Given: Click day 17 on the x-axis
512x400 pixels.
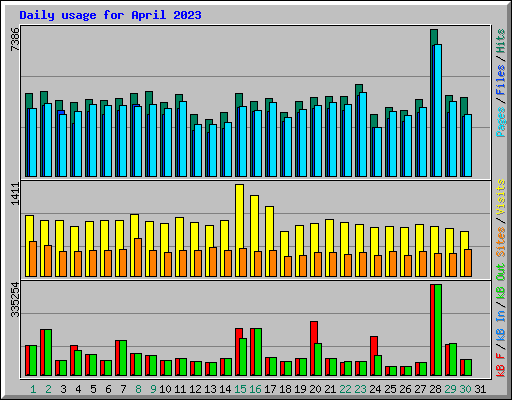Looking at the screenshot, I should click(x=270, y=389).
